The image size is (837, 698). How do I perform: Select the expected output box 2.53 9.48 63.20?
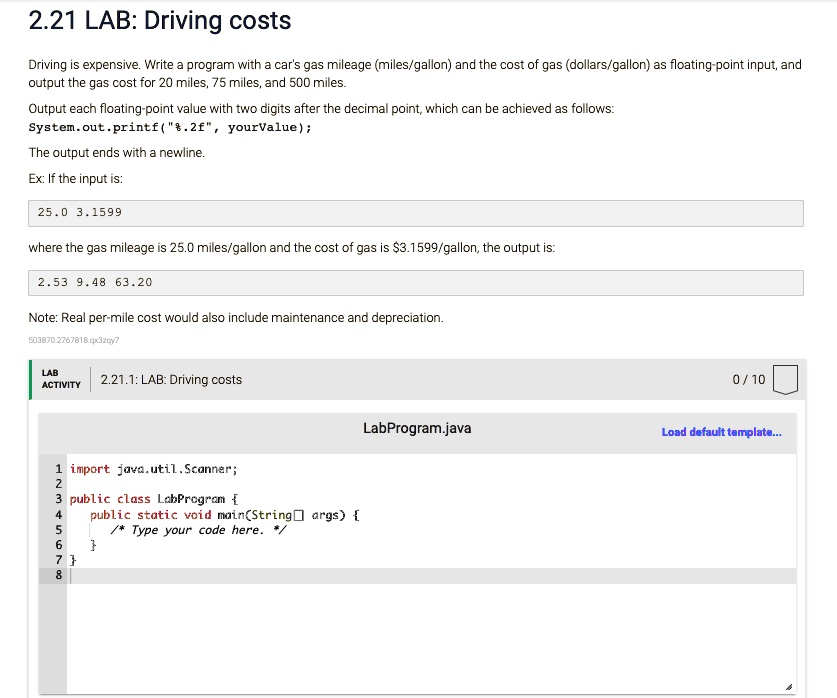click(415, 282)
